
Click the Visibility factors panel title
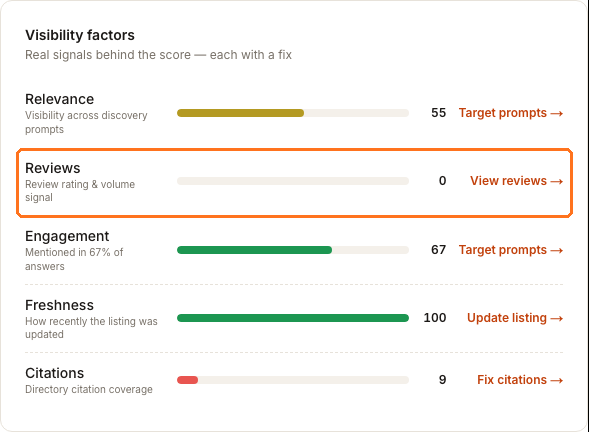[80, 35]
